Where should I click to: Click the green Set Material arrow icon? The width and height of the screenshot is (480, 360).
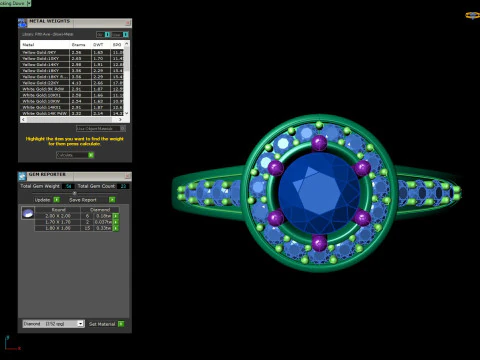(x=121, y=324)
